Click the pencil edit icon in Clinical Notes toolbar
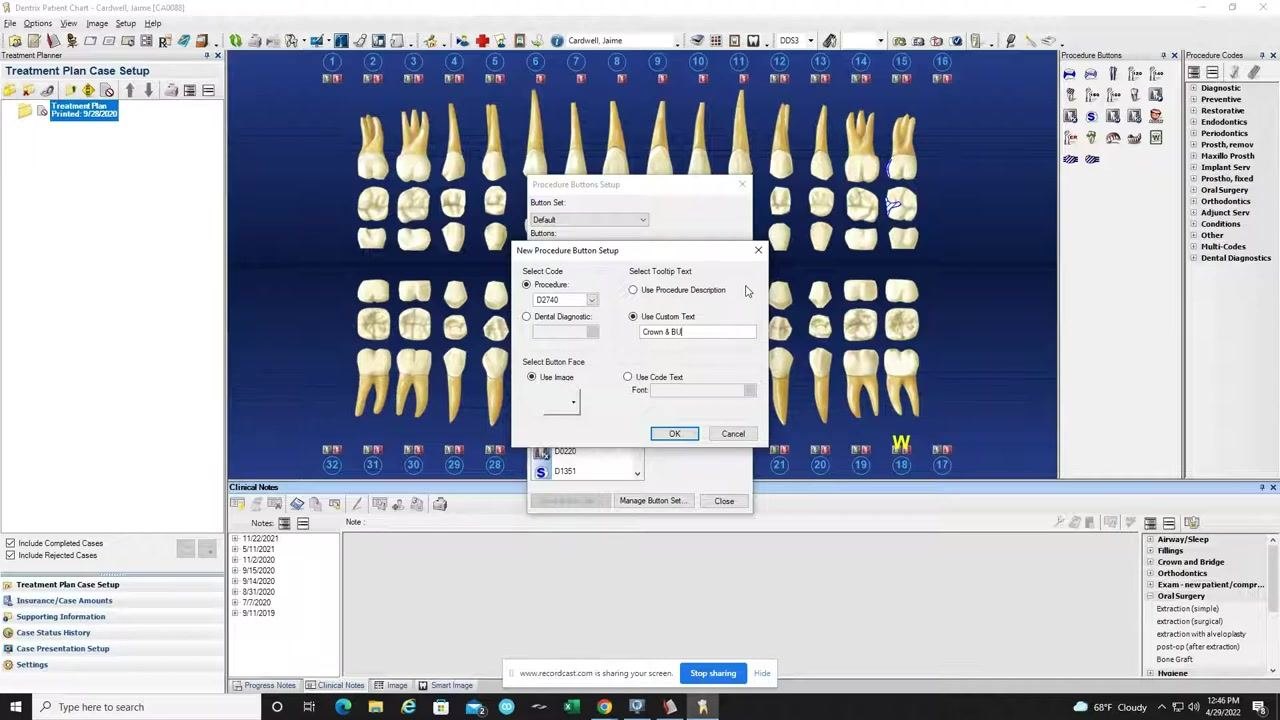Screen dimensions: 1280x720 point(357,504)
